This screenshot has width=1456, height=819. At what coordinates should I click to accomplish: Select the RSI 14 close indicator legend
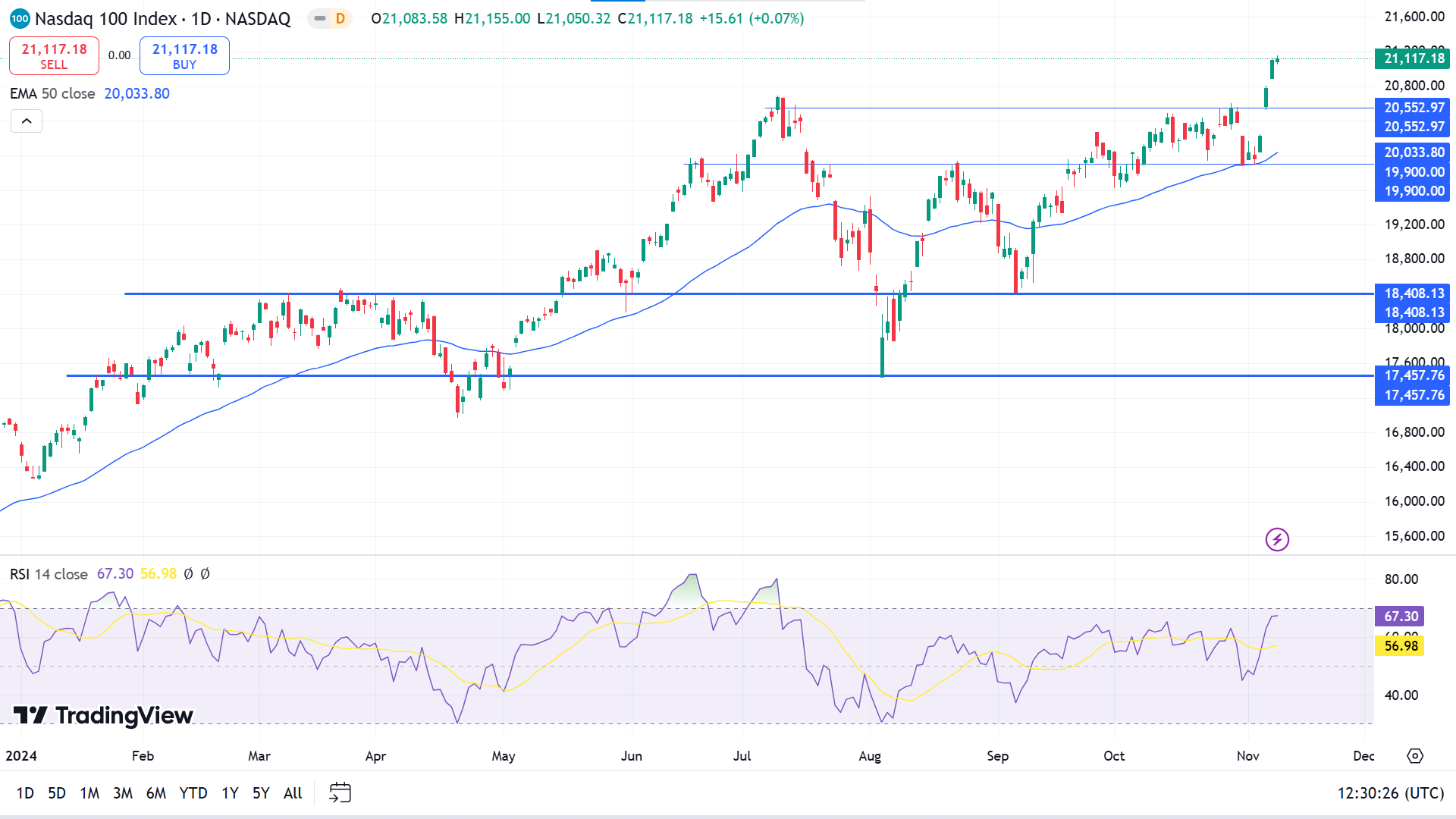coord(49,574)
